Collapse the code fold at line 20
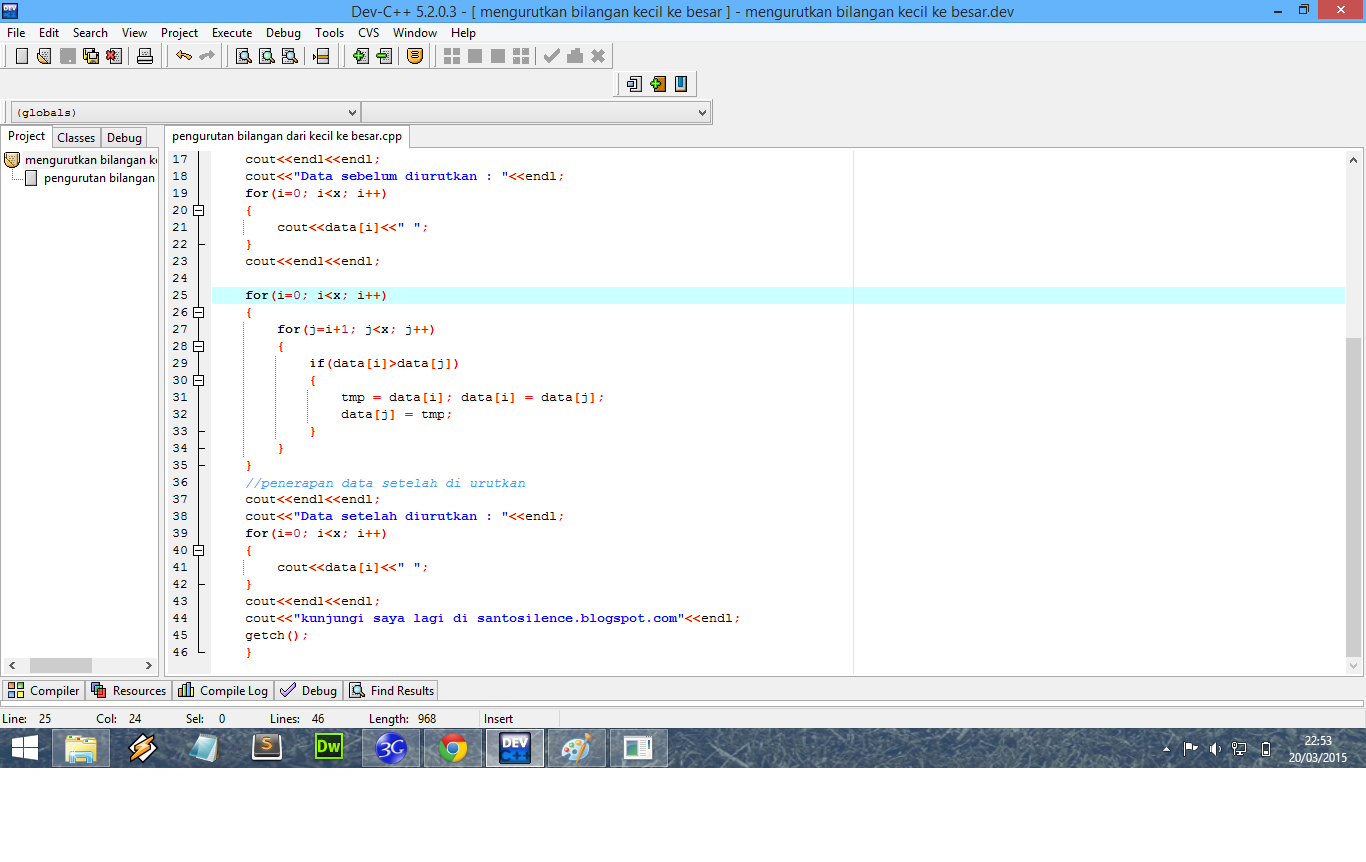1366x862 pixels. click(x=198, y=210)
